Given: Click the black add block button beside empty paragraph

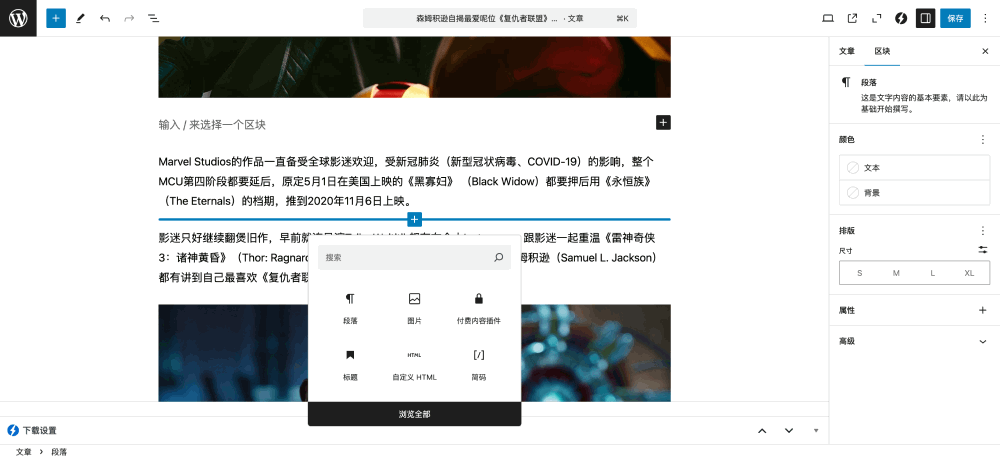Looking at the screenshot, I should [663, 122].
